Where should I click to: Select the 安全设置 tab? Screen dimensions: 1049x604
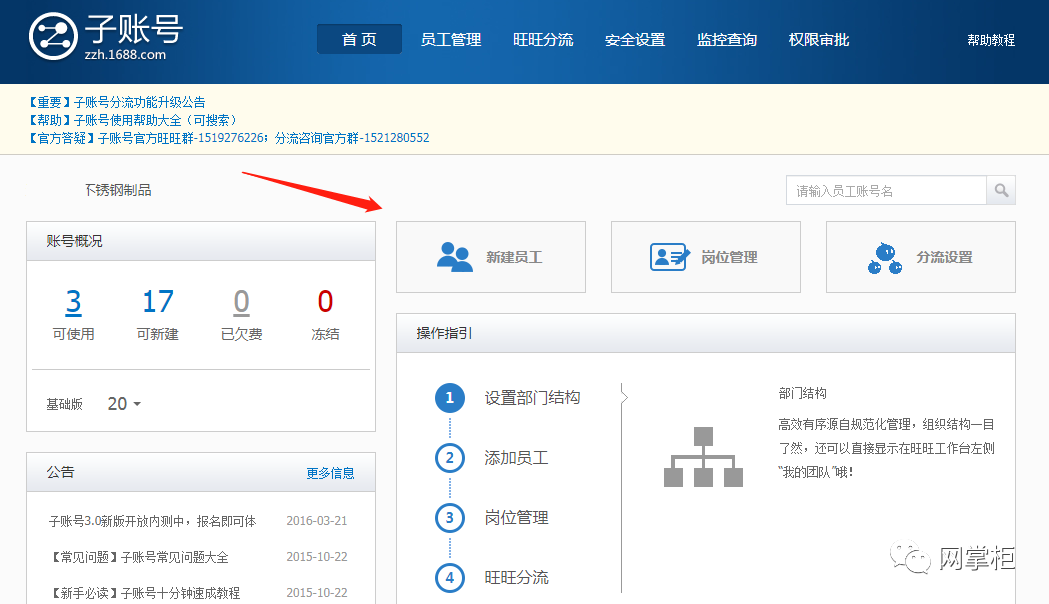[x=635, y=39]
